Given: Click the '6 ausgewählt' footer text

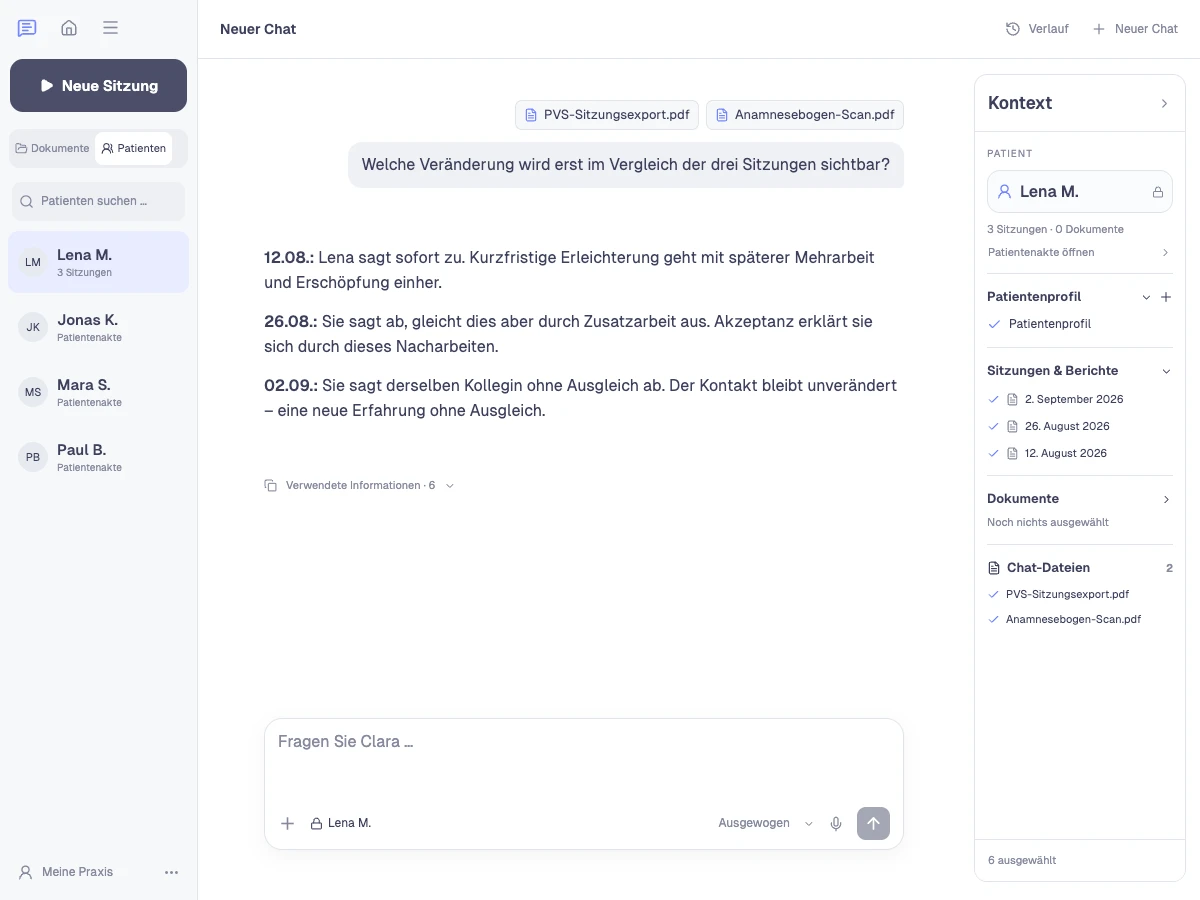Looking at the screenshot, I should point(1022,860).
